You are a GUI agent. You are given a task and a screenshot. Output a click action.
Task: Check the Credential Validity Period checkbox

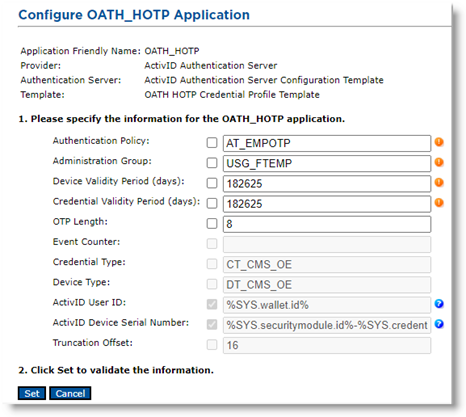click(212, 203)
